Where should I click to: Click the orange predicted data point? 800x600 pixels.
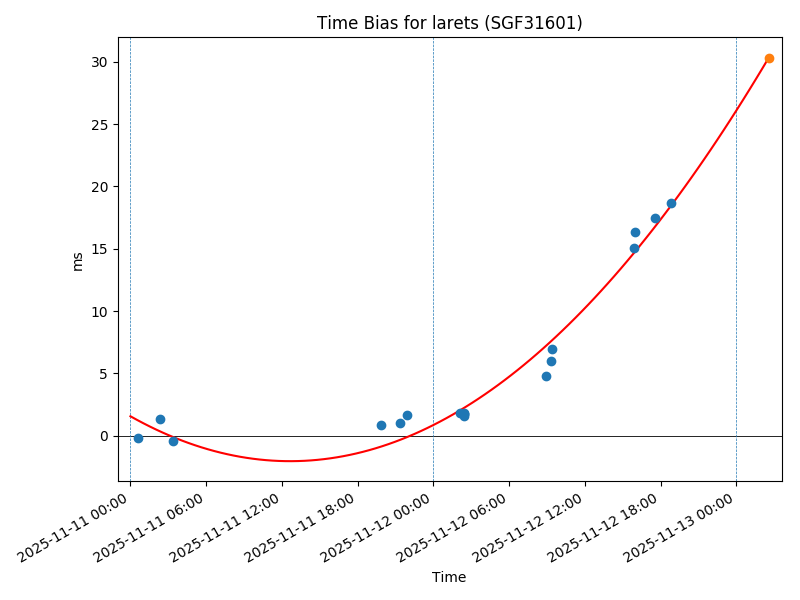coord(769,58)
